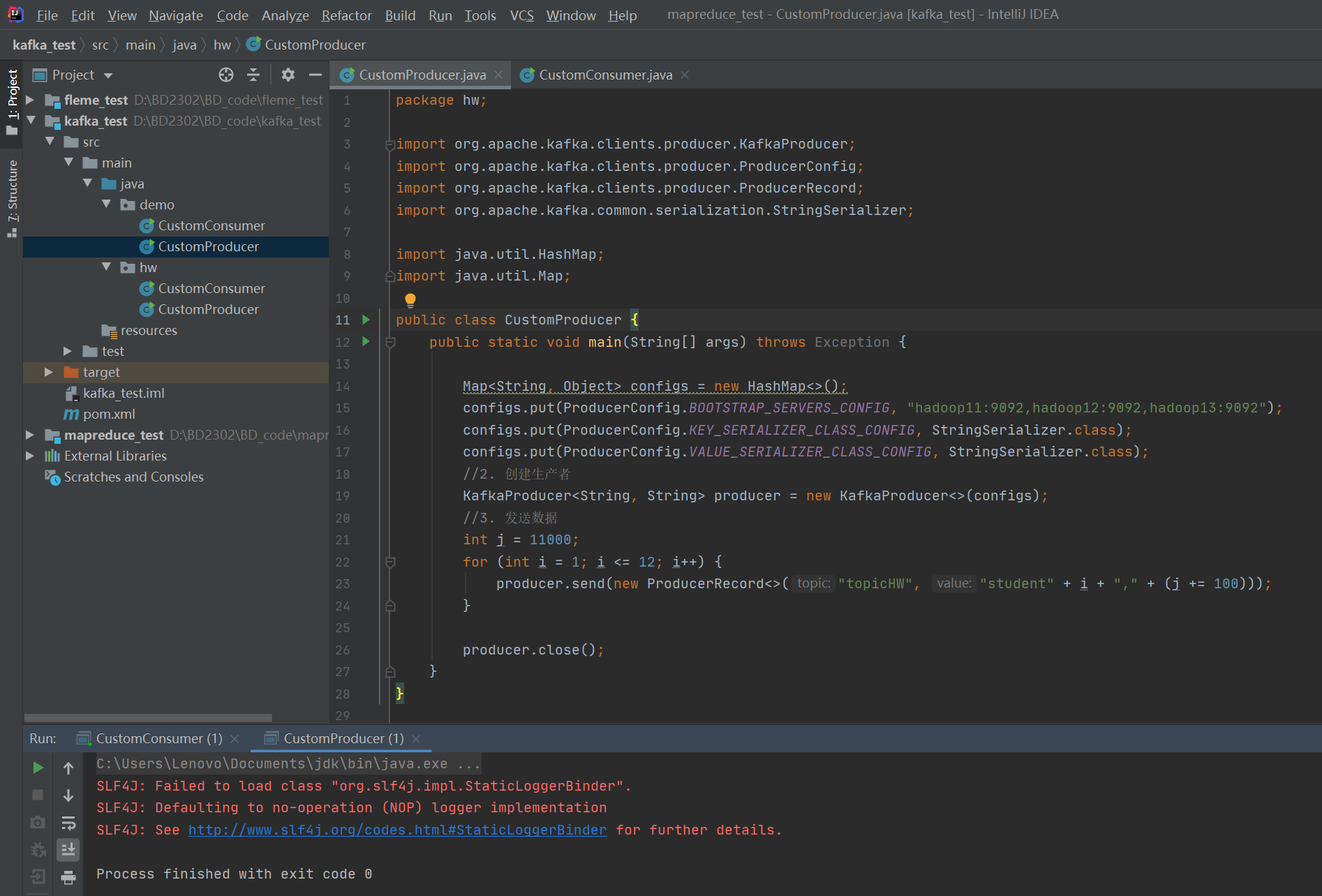Open the Navigate menu
This screenshot has height=896, width=1322.
coord(176,15)
